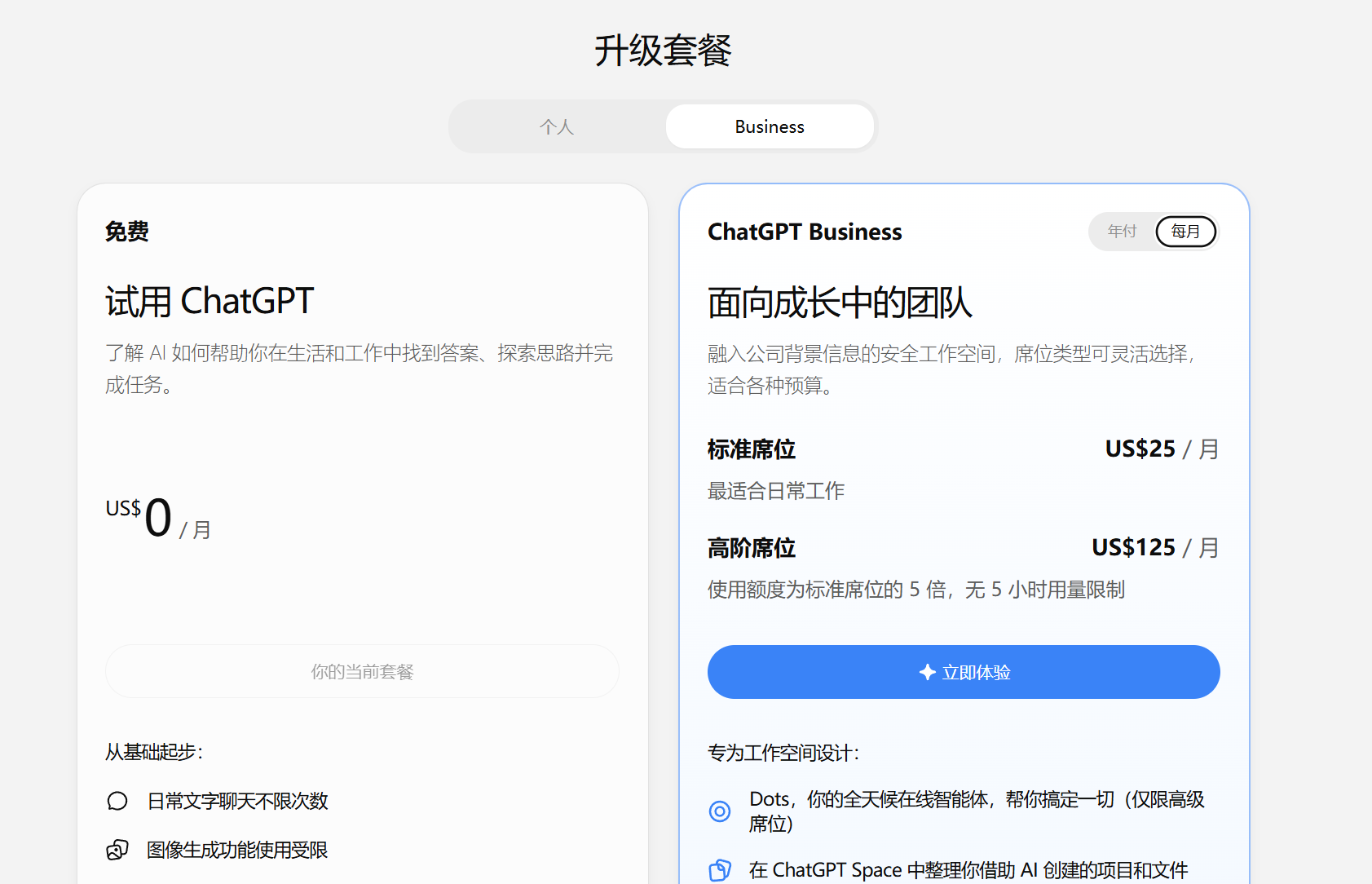Click the 专为工作空间设计 section label
This screenshot has height=884, width=1372.
(x=783, y=753)
